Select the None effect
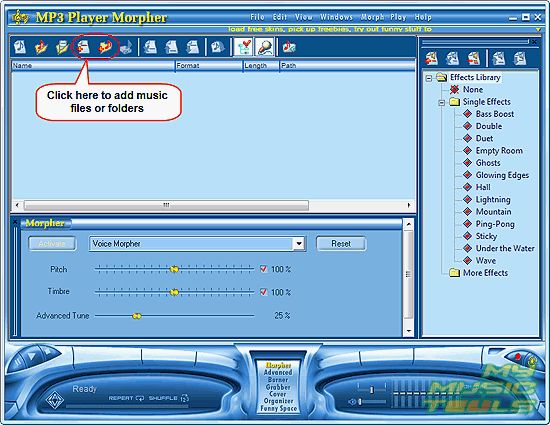 (x=473, y=89)
